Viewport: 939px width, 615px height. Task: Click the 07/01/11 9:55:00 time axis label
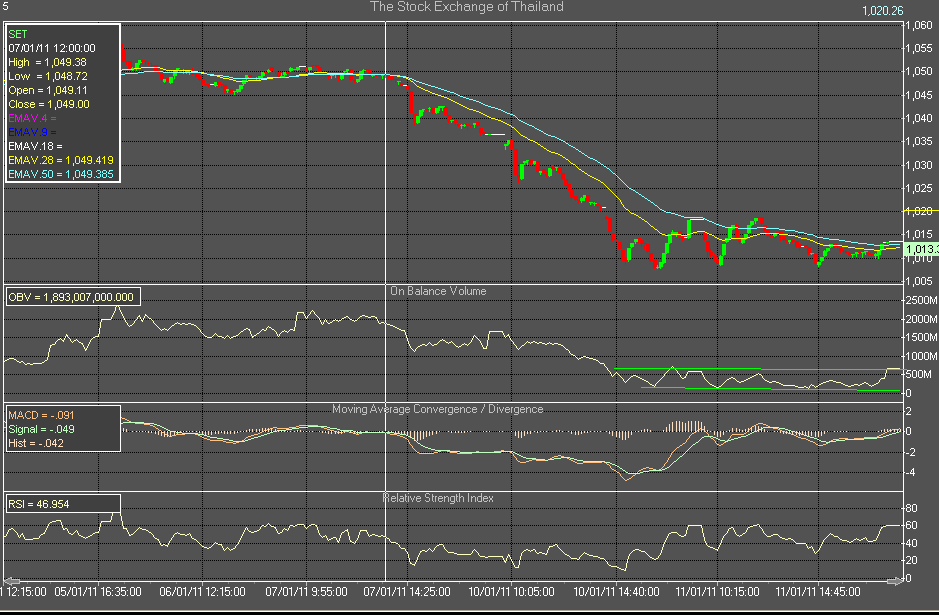[x=307, y=592]
